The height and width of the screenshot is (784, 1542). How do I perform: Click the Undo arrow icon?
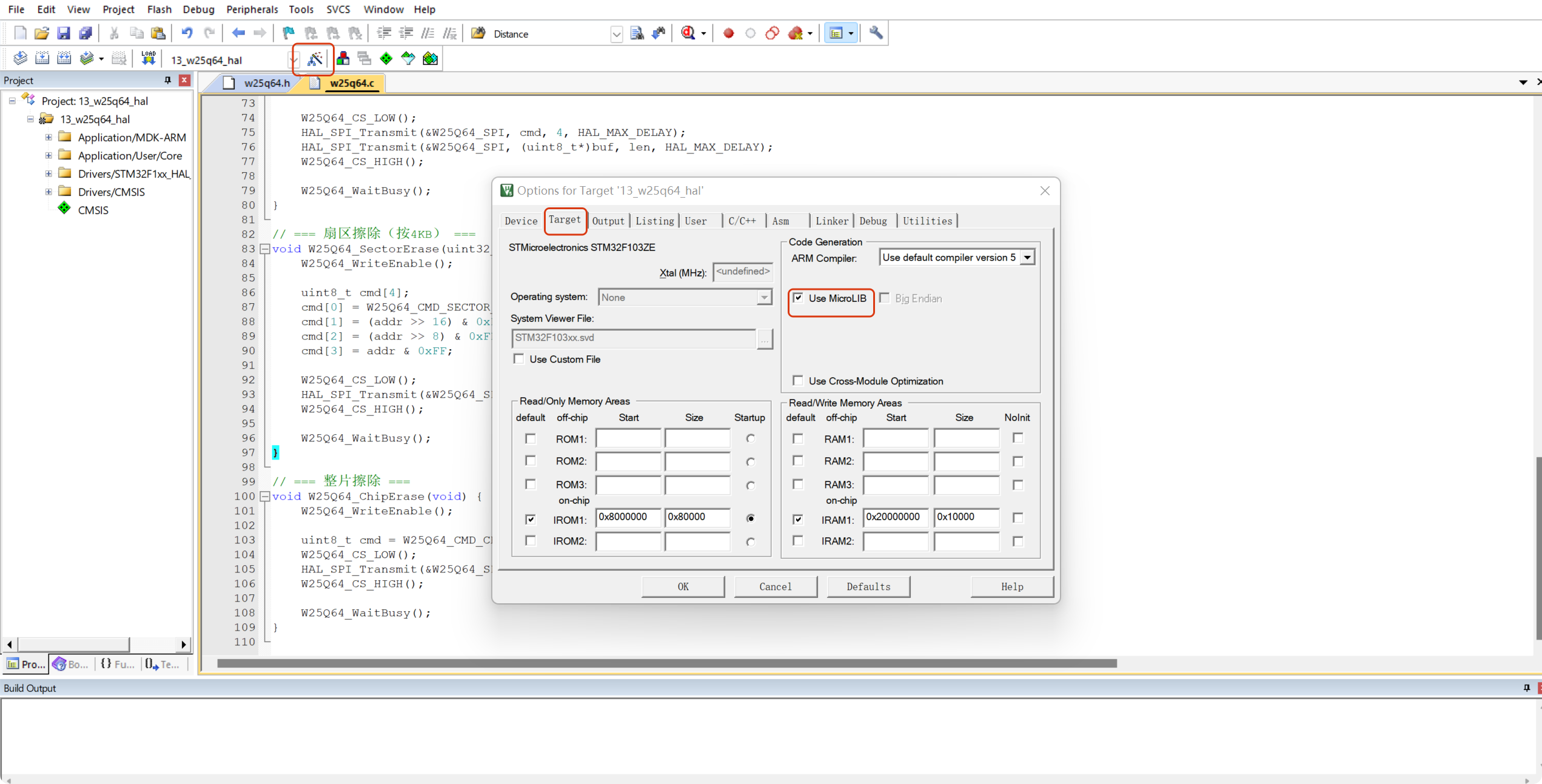(187, 33)
